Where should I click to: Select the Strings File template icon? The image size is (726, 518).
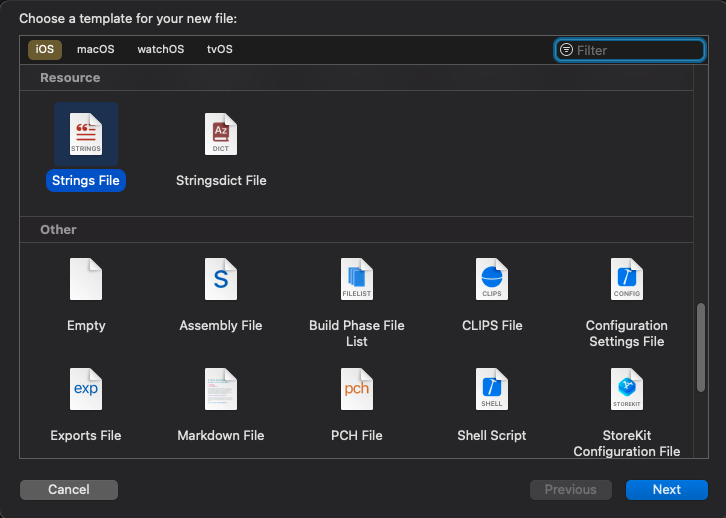(86, 133)
